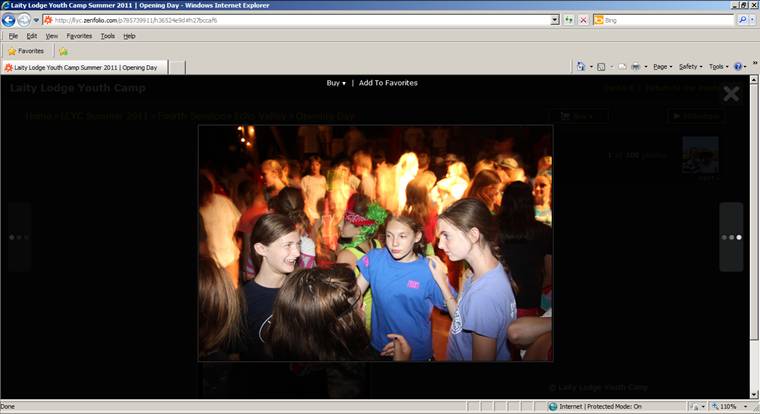Go back with the browser Back arrow
The image size is (760, 414).
pyautogui.click(x=8, y=20)
